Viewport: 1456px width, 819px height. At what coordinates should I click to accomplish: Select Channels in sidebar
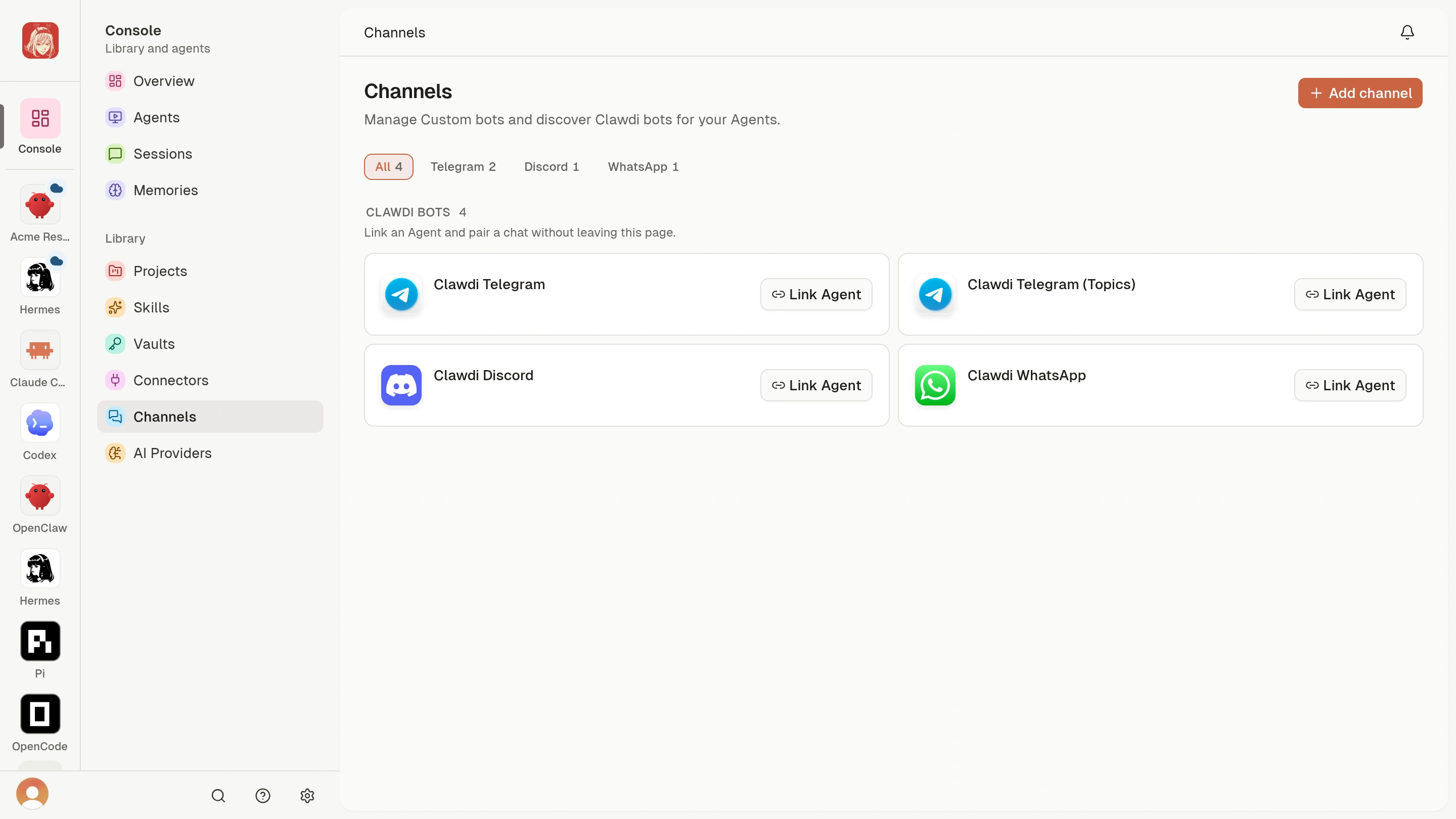(210, 417)
